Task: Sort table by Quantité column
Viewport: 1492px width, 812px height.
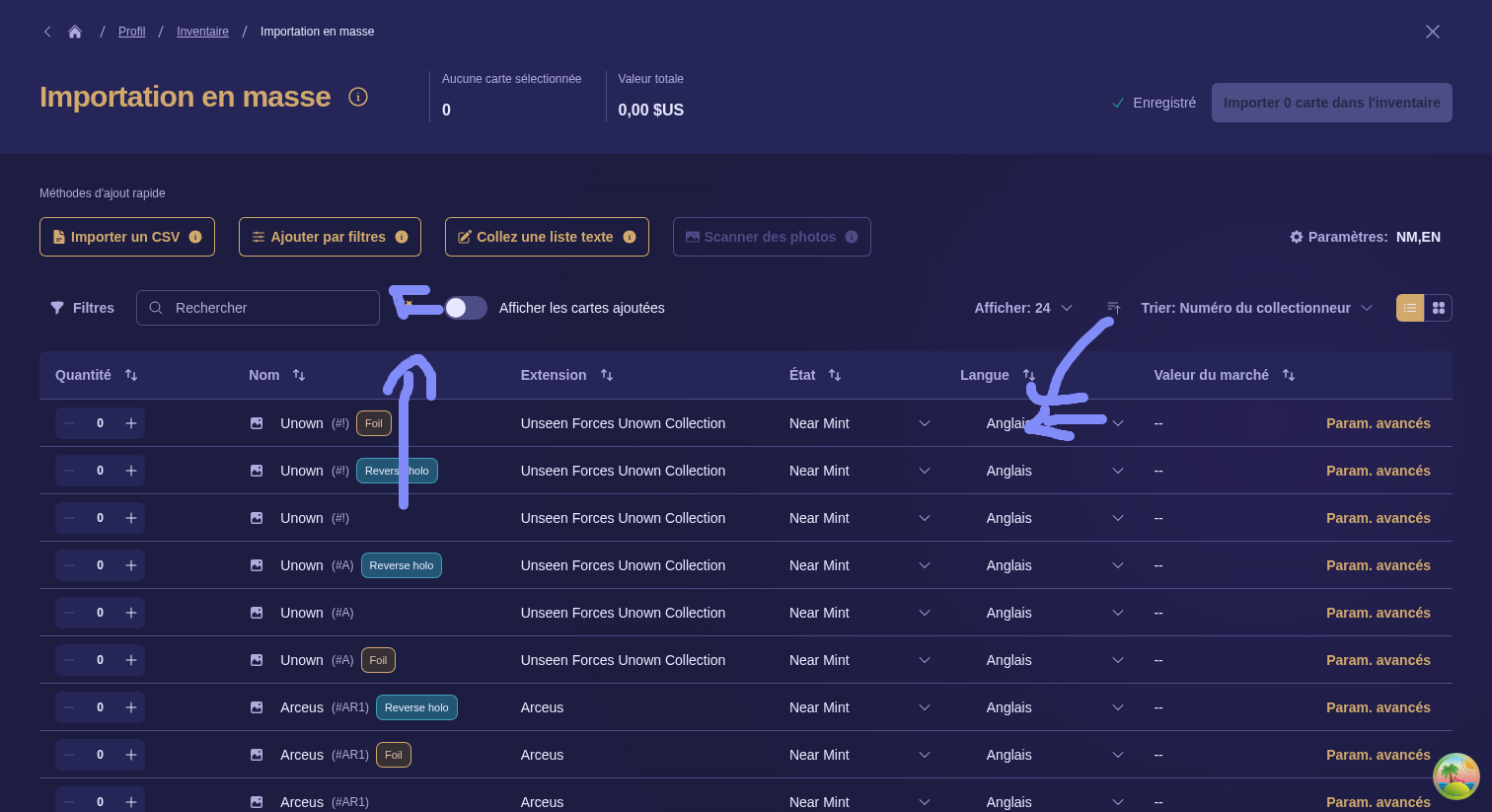Action: [131, 375]
